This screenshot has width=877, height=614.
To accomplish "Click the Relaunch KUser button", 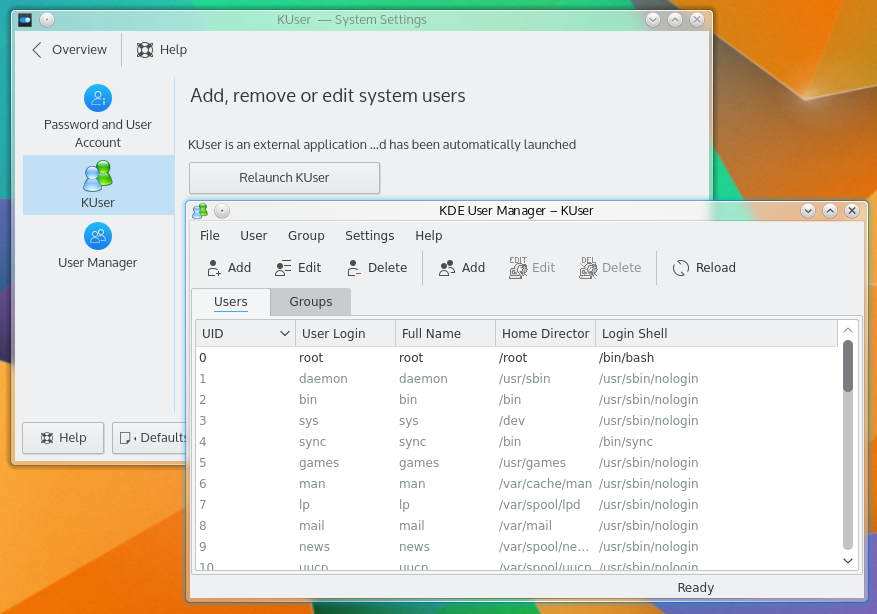I will pos(284,178).
